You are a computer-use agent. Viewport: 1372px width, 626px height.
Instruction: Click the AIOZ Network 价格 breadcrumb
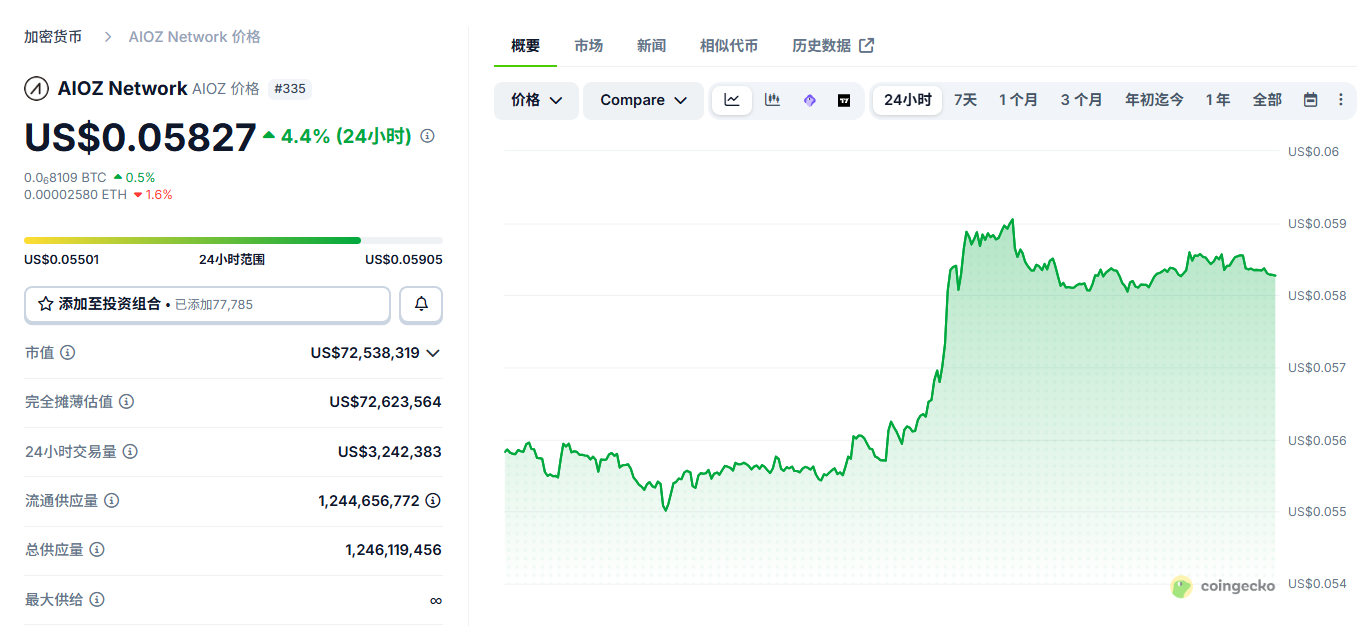click(x=195, y=37)
